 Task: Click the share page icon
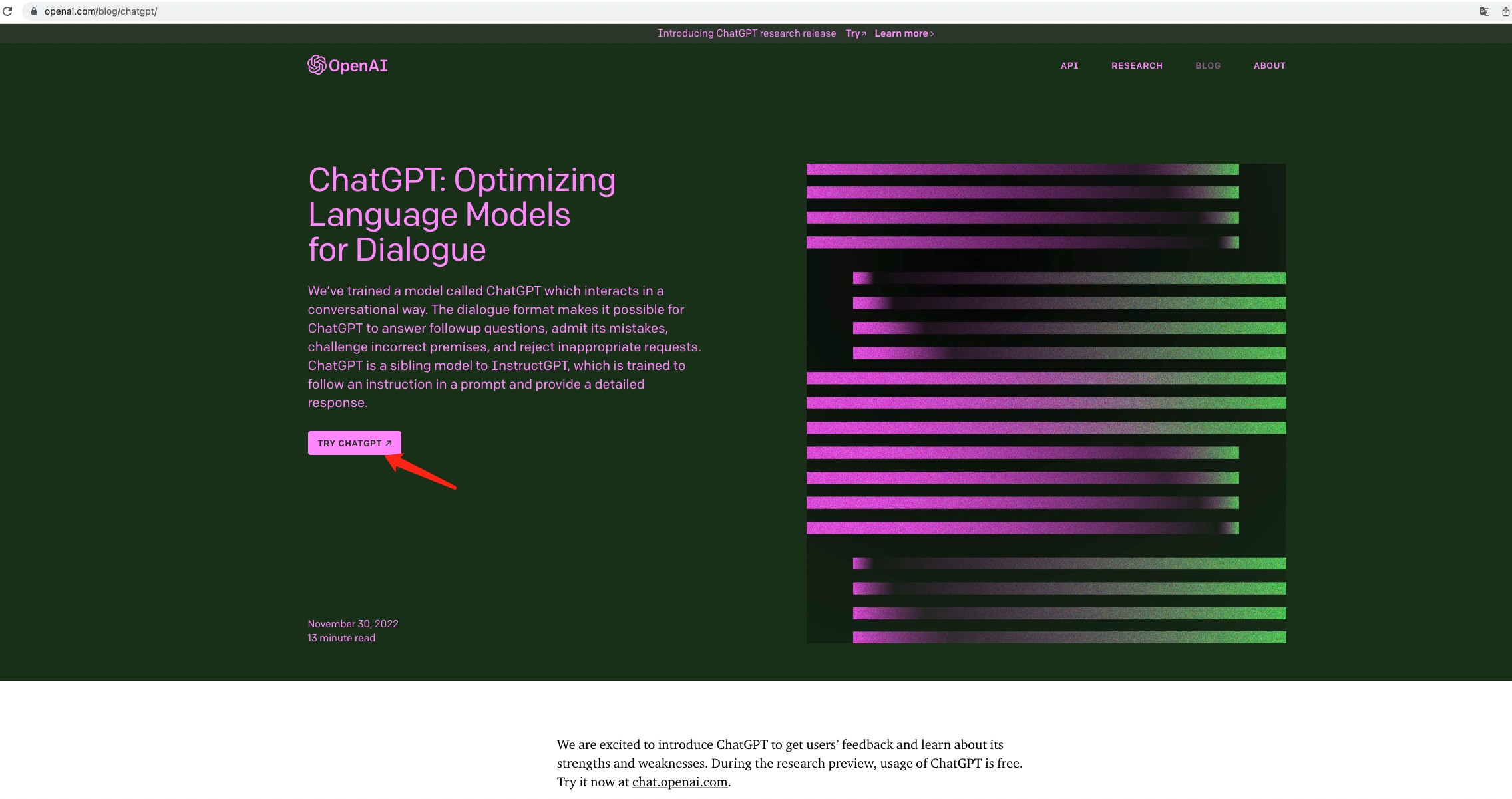click(1505, 11)
